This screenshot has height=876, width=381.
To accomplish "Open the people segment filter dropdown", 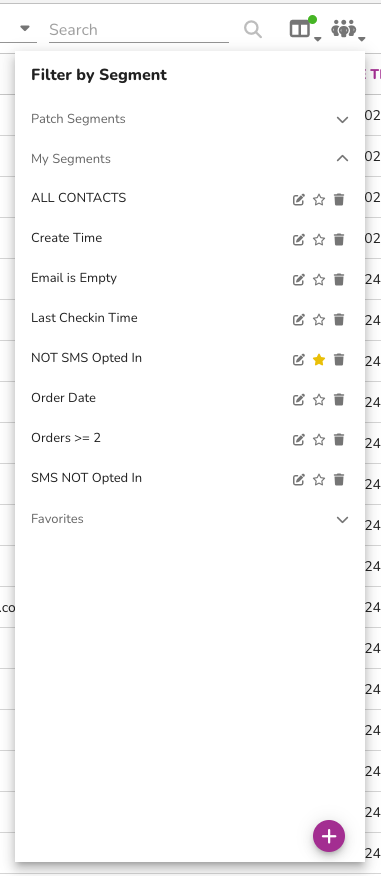I will [348, 30].
